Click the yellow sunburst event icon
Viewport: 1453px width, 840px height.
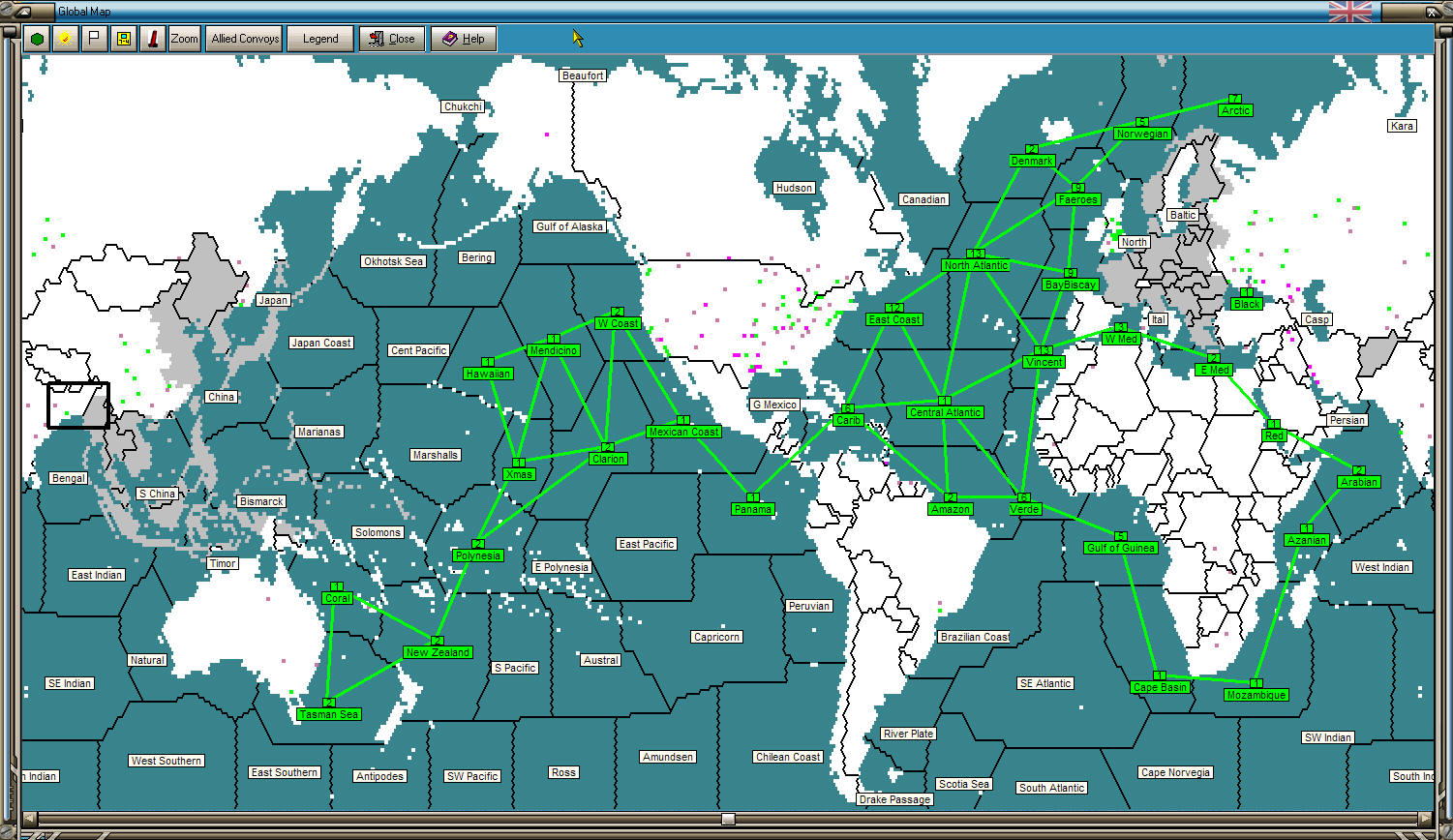coord(64,38)
